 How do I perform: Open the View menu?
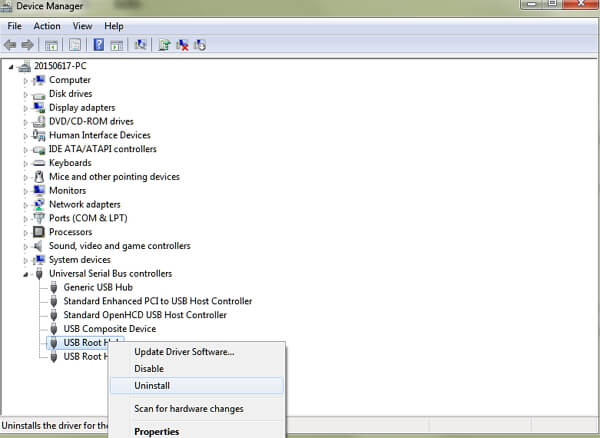pyautogui.click(x=82, y=26)
